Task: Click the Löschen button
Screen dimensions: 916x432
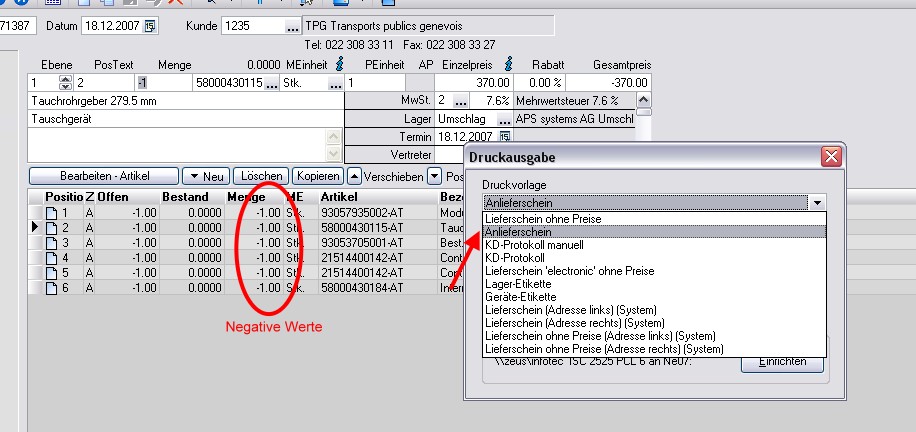Action: [260, 176]
